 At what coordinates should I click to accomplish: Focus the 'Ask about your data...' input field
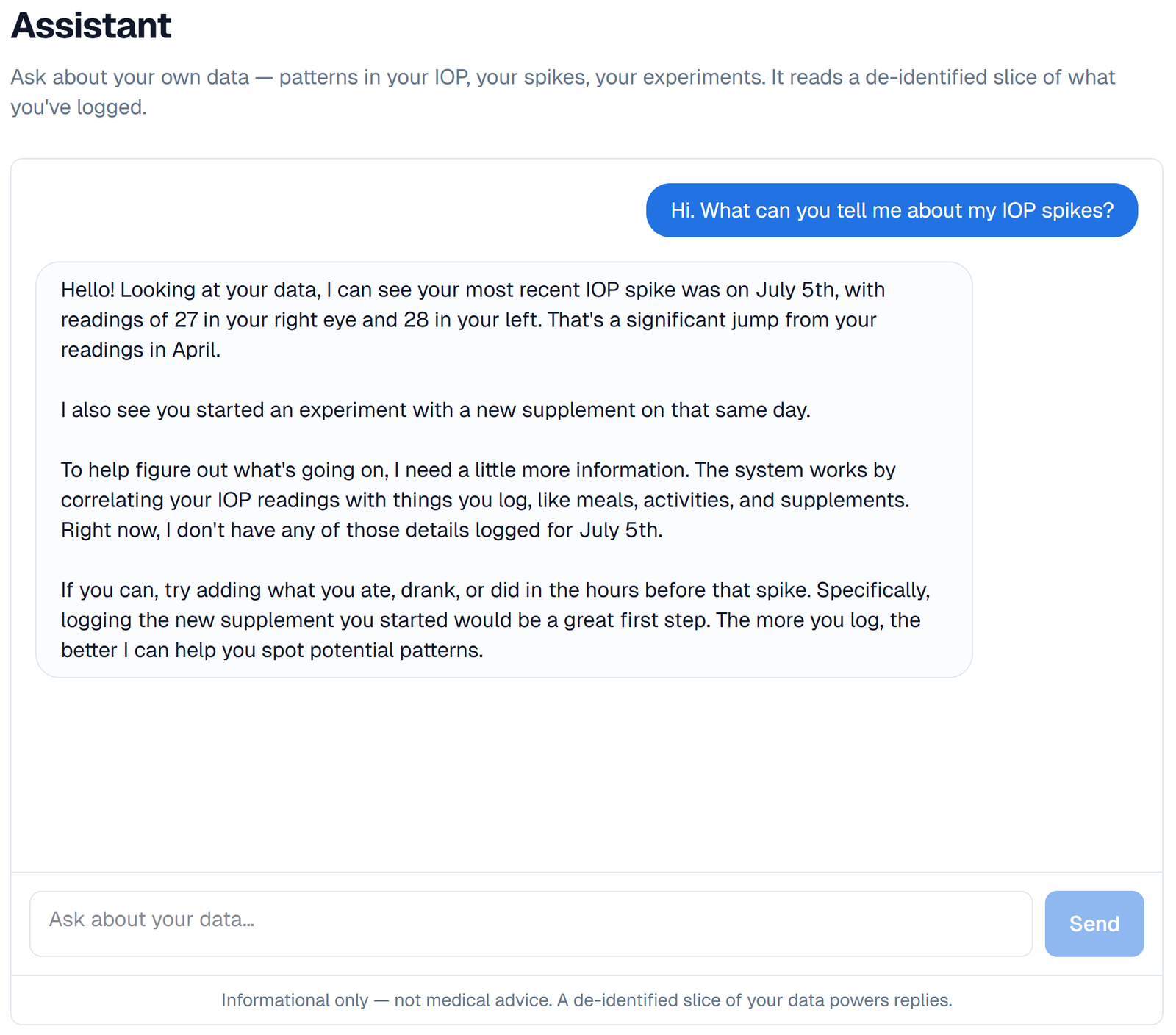pyautogui.click(x=531, y=923)
